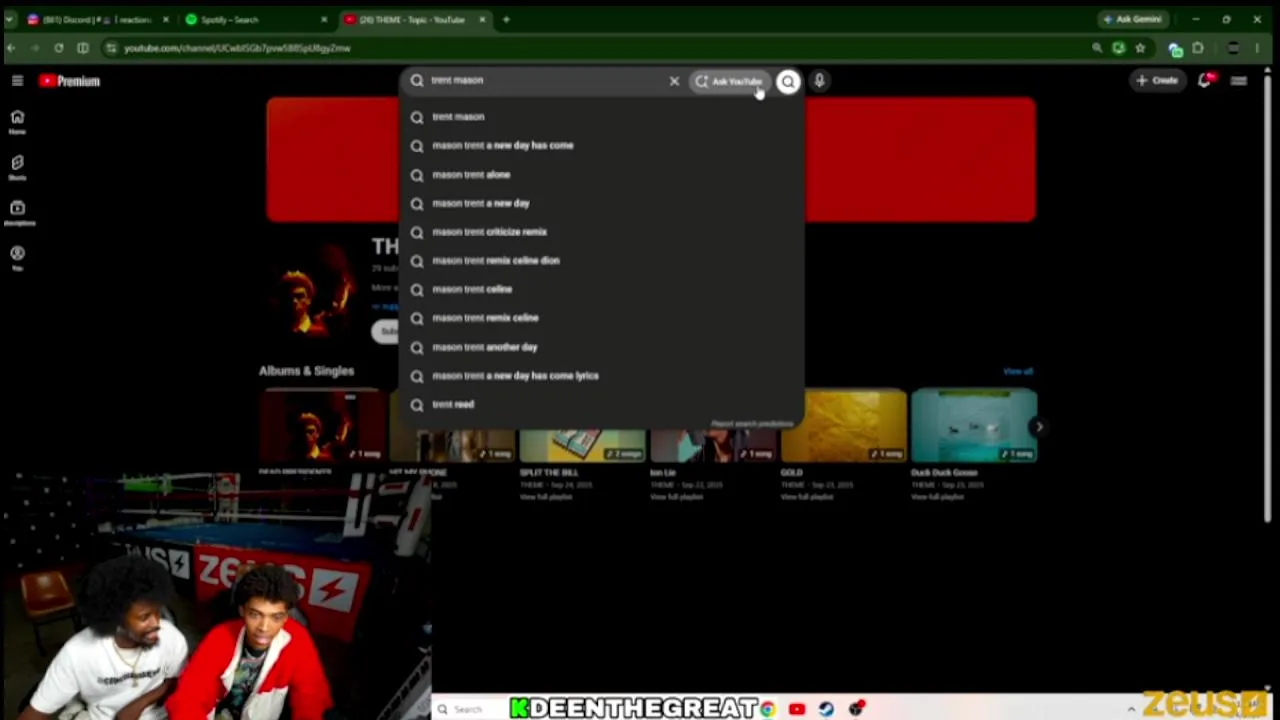Bookmark this page with the star
1280x720 pixels.
point(1140,48)
